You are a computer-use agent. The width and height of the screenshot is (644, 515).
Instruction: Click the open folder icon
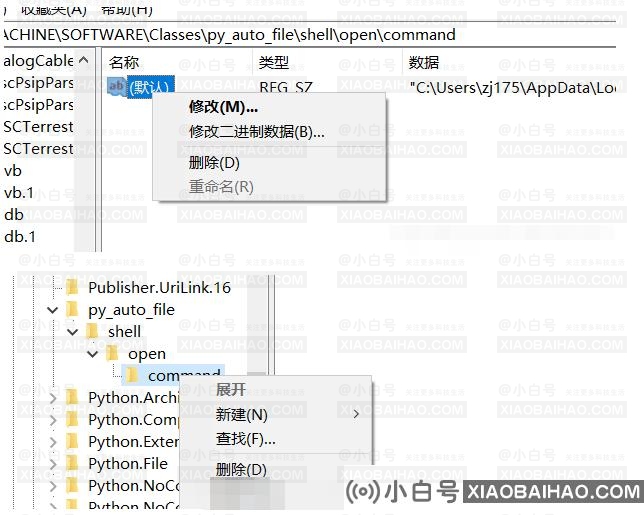click(x=112, y=354)
